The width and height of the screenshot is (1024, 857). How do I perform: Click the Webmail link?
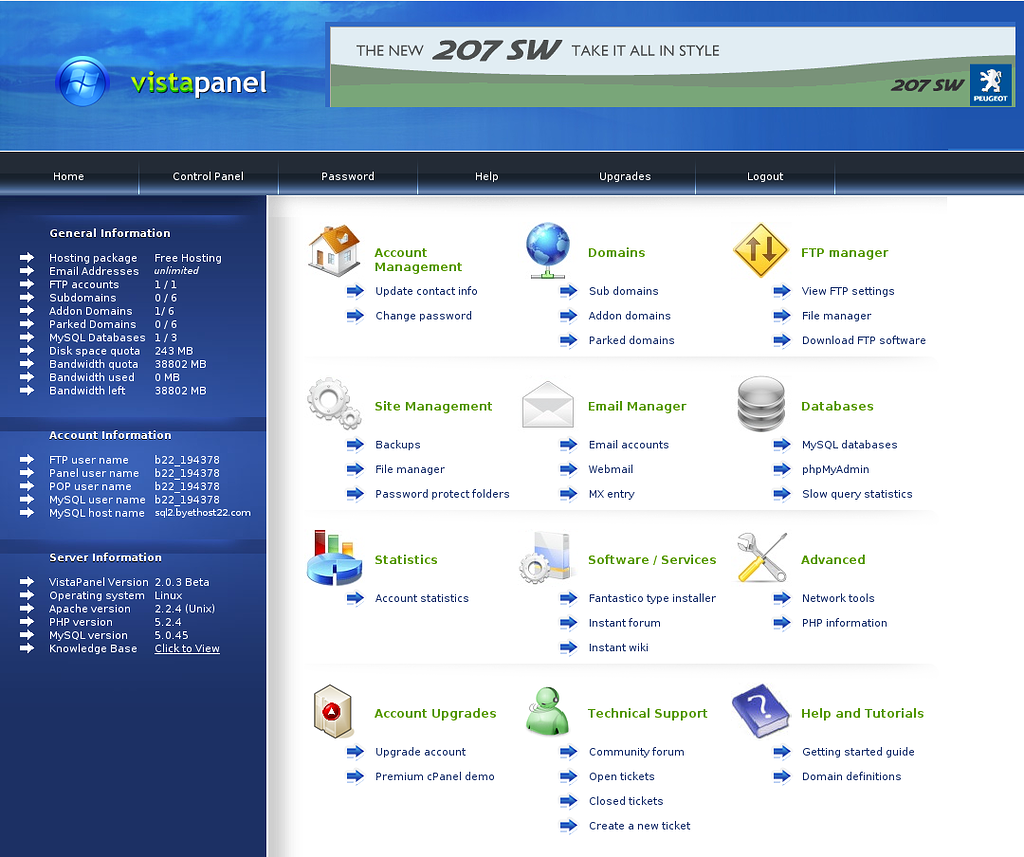point(611,469)
